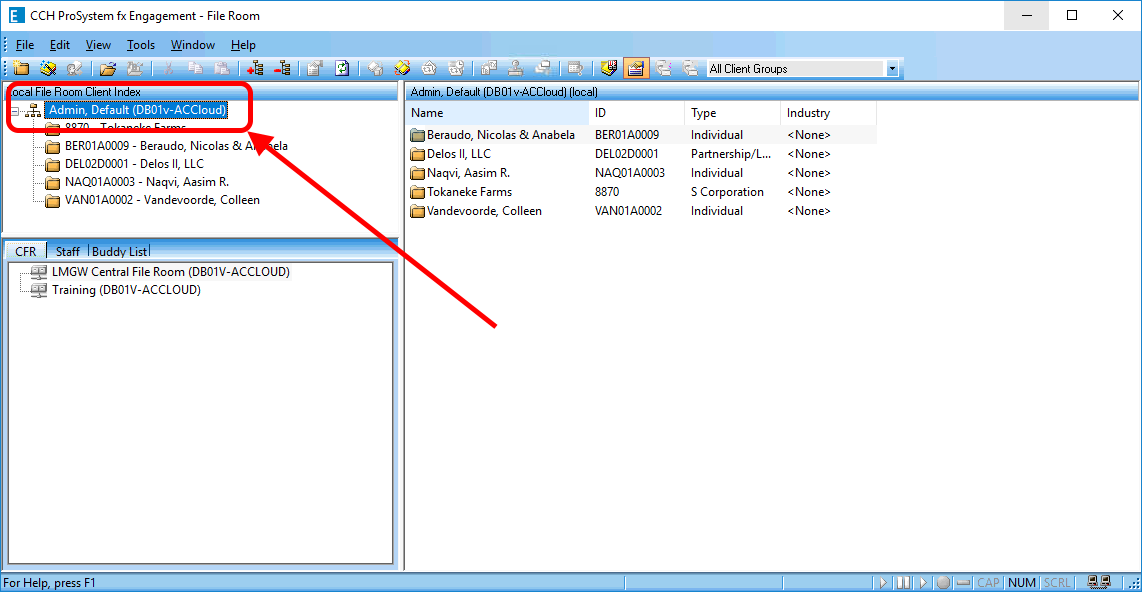Click the NUM indicator in status bar

[x=1022, y=583]
